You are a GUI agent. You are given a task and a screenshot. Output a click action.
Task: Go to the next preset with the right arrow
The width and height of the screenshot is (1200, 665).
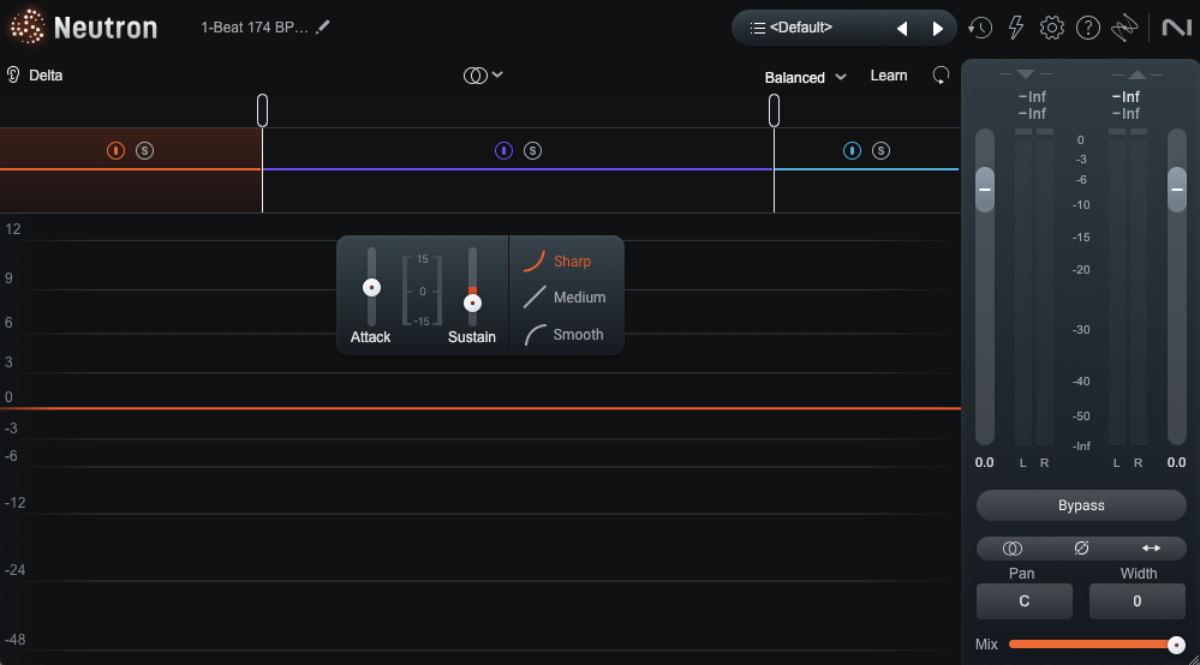[938, 29]
